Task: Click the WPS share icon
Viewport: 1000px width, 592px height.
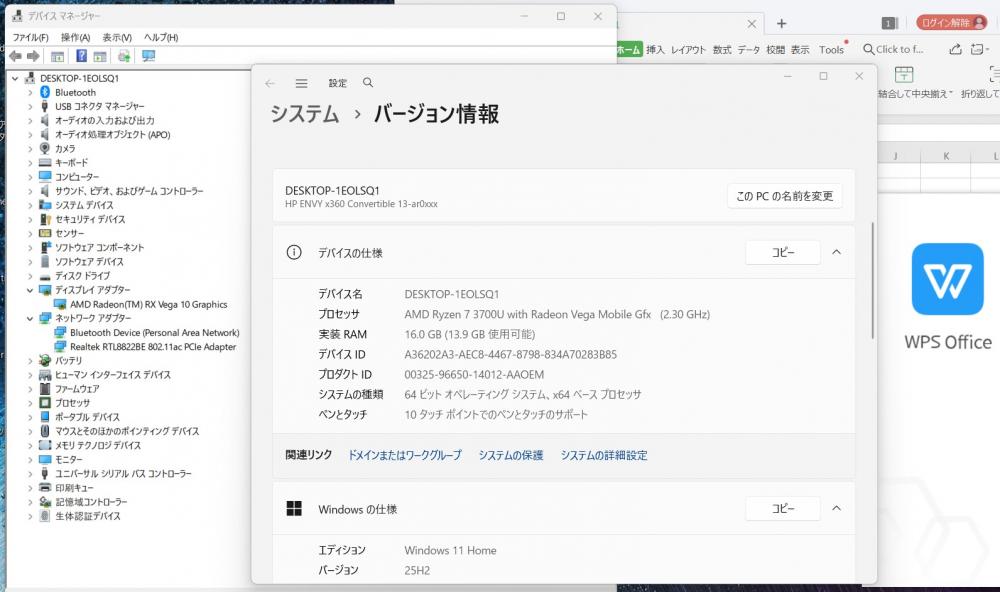Action: (955, 49)
